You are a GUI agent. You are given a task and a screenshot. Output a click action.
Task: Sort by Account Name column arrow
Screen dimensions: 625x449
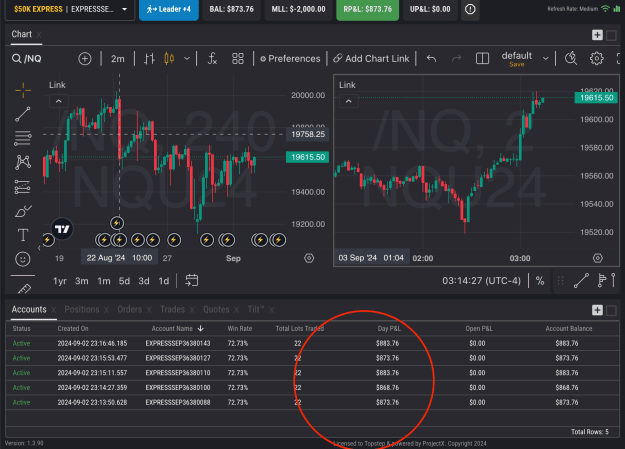[x=200, y=328]
